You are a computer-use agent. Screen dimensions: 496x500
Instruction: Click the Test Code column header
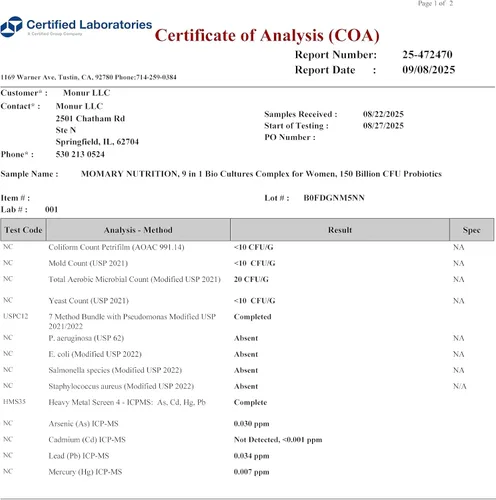23,230
